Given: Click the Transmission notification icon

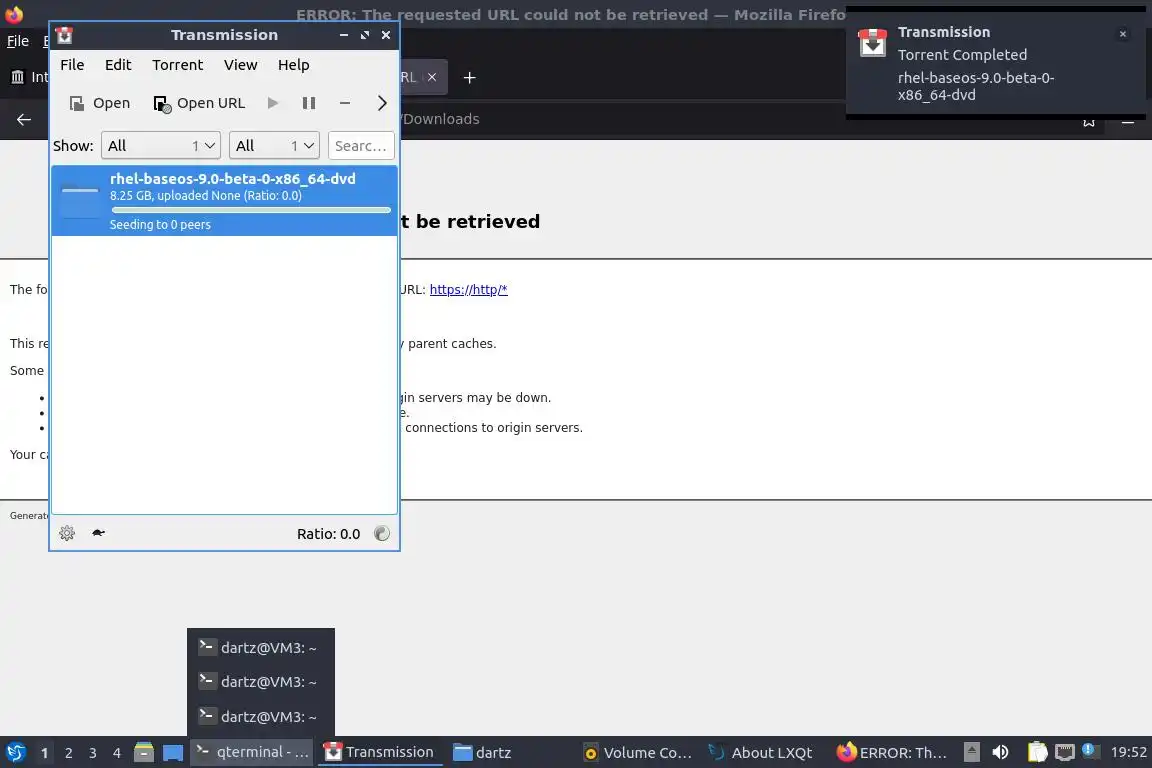Looking at the screenshot, I should point(873,43).
